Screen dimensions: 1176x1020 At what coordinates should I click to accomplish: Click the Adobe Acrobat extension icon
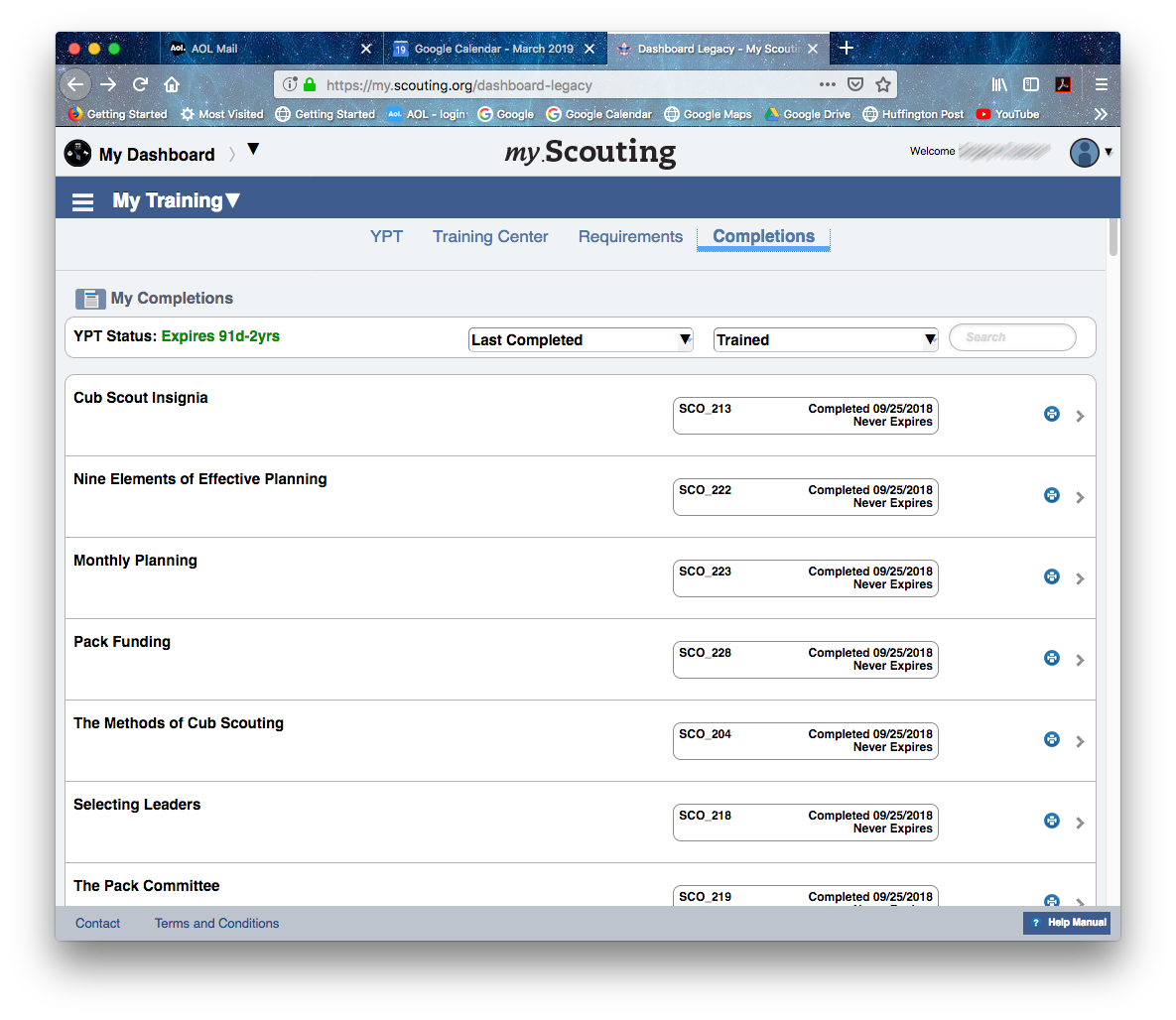[x=1063, y=84]
